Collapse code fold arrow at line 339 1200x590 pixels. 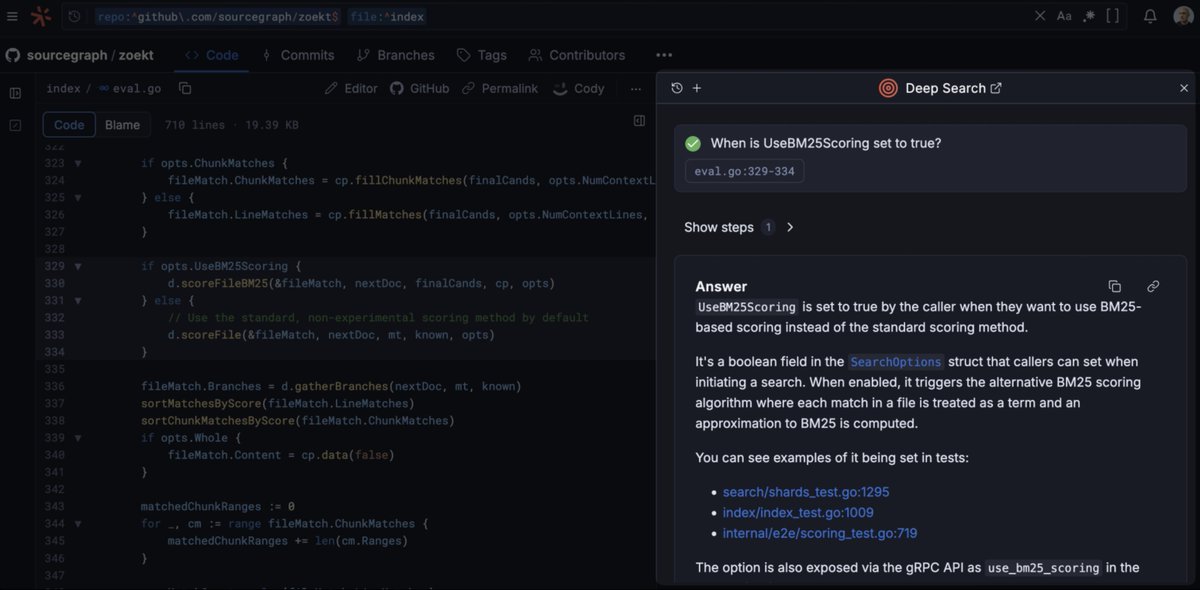click(x=78, y=438)
